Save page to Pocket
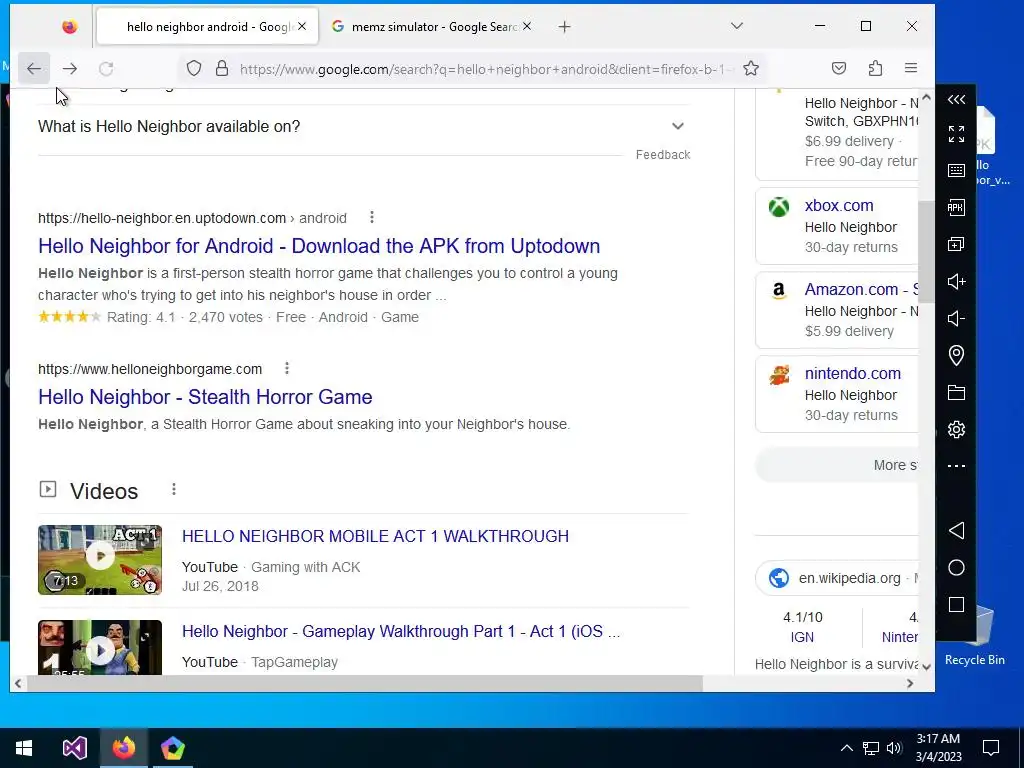 pyautogui.click(x=839, y=68)
